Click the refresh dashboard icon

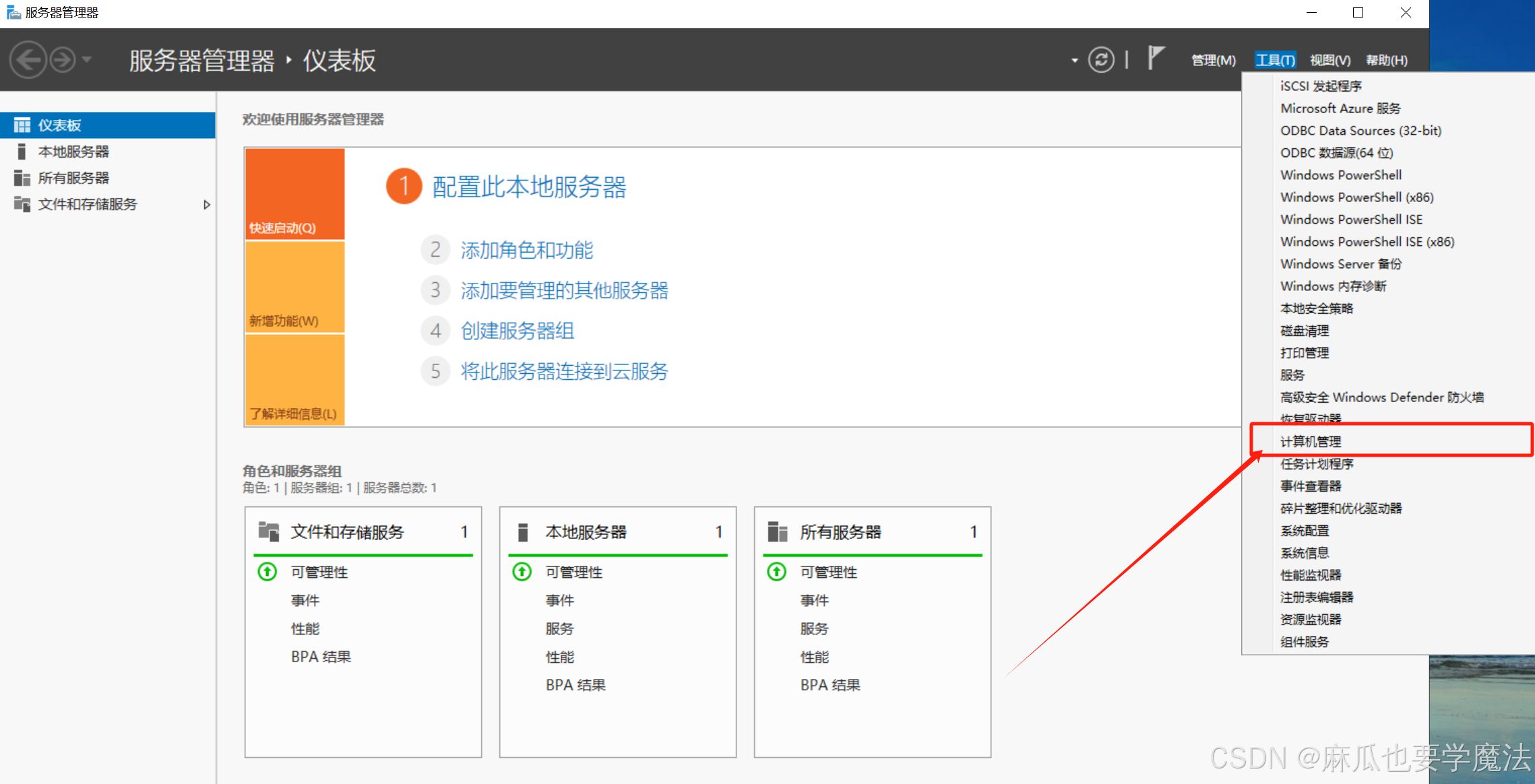pos(1101,60)
